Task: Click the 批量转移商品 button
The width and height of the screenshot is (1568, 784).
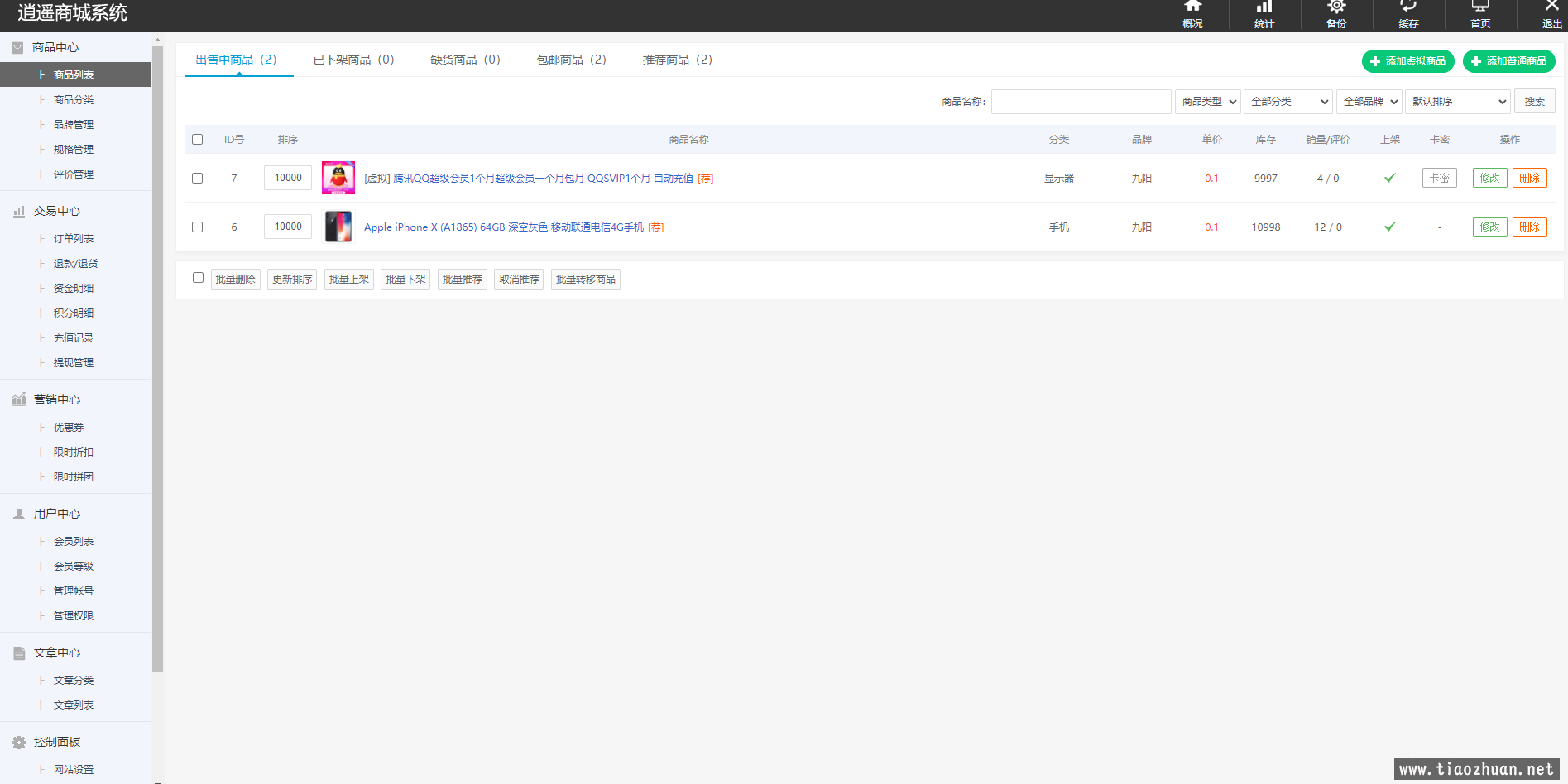Action: pos(586,280)
